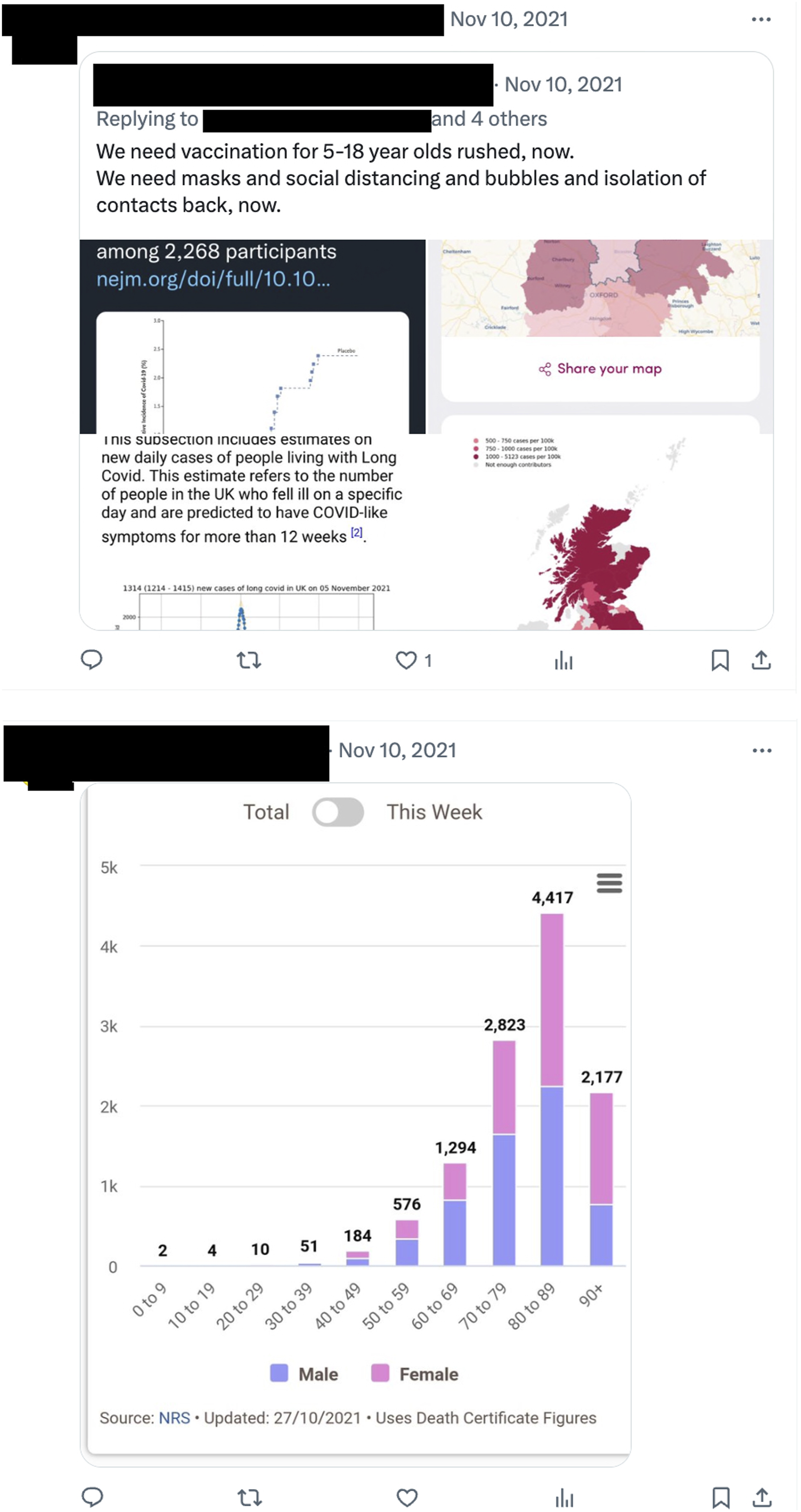Toggle the Female series in chart legend
This screenshot has height=1512, width=801.
pos(415,1374)
